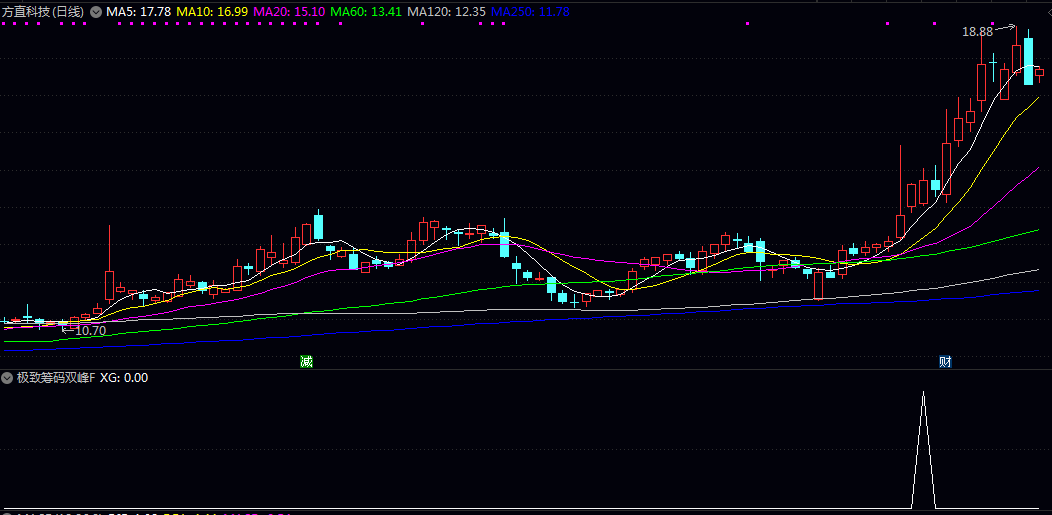Click the 18.88 highest price annotation

pyautogui.click(x=977, y=32)
